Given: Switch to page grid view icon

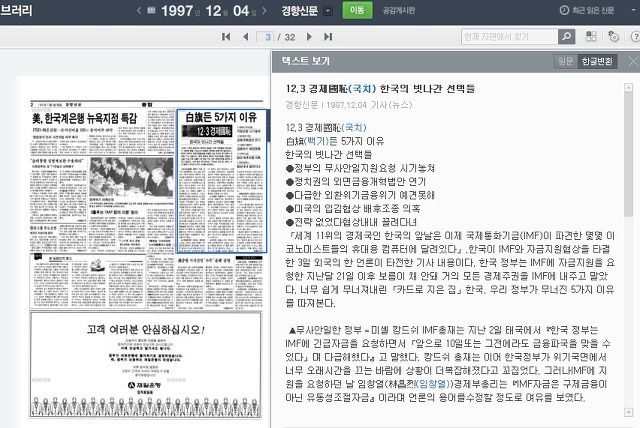Looking at the screenshot, I should (591, 36).
